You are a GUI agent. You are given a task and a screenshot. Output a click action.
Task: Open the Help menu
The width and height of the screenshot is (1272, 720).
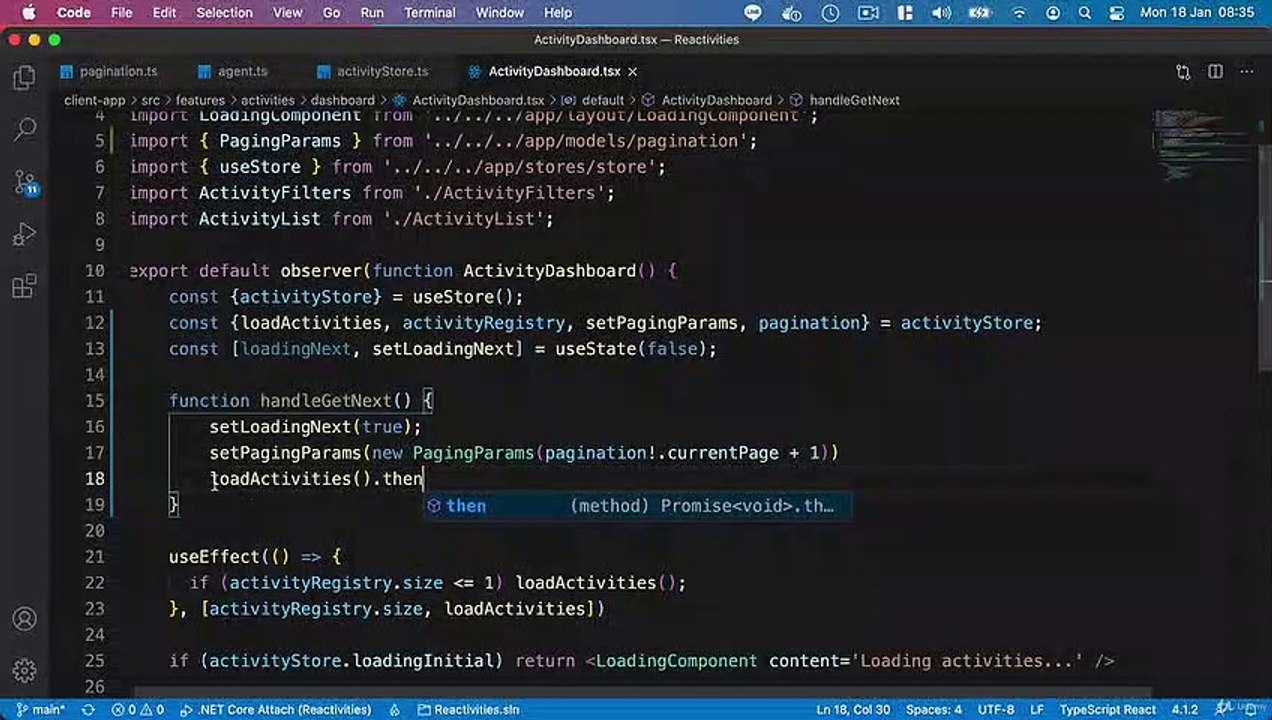pos(557,13)
